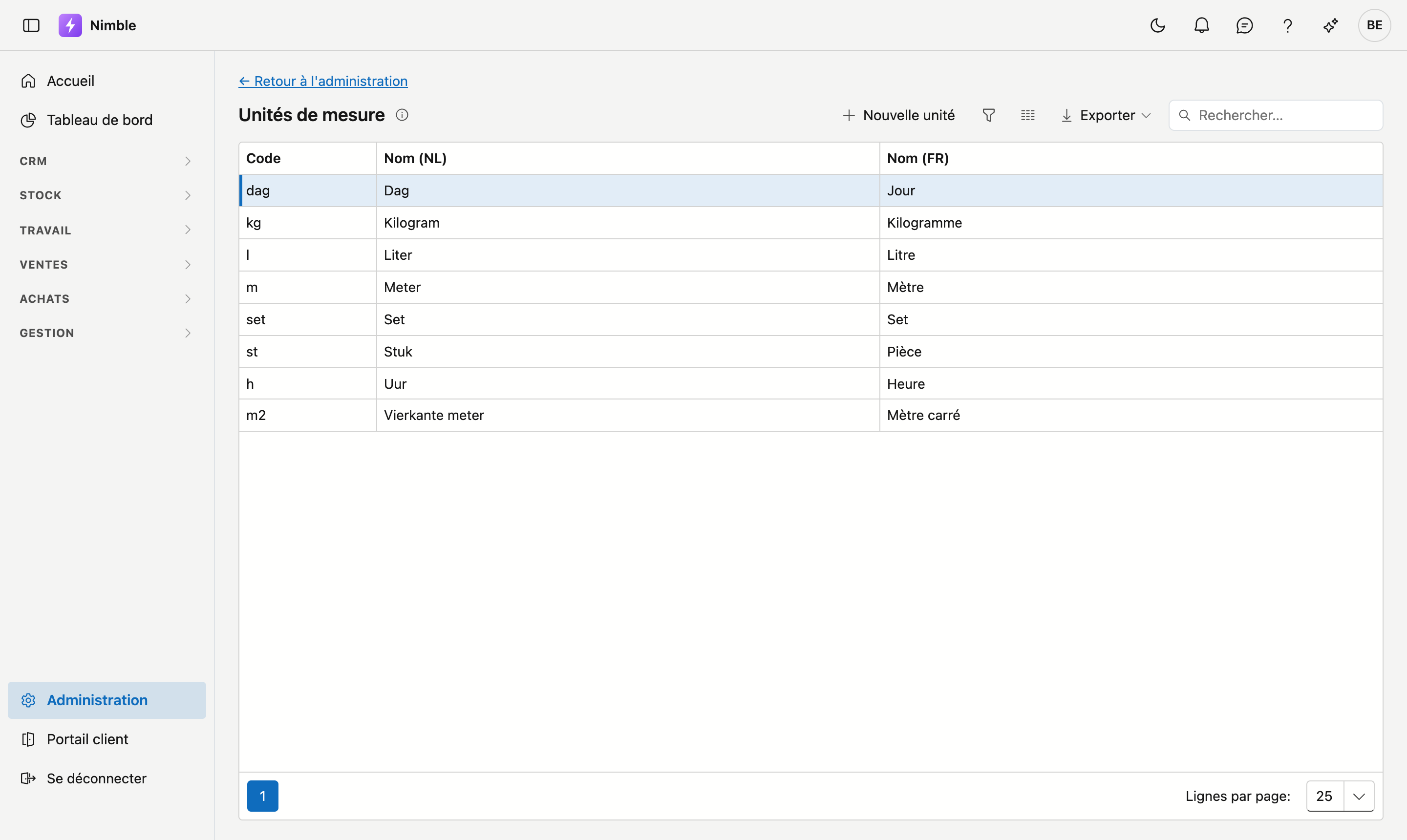This screenshot has height=840, width=1407.
Task: Open the AI sparkles assistant icon
Action: [1331, 25]
